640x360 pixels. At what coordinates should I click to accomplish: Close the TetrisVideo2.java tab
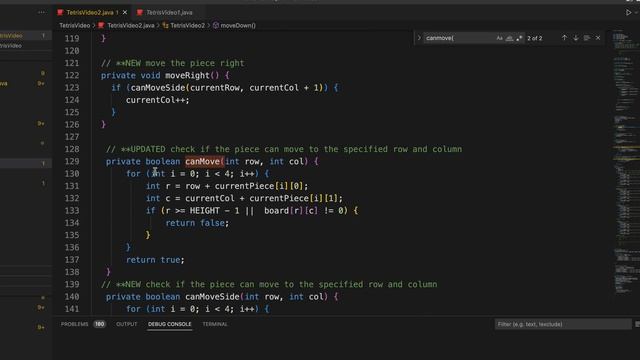pyautogui.click(x=125, y=13)
